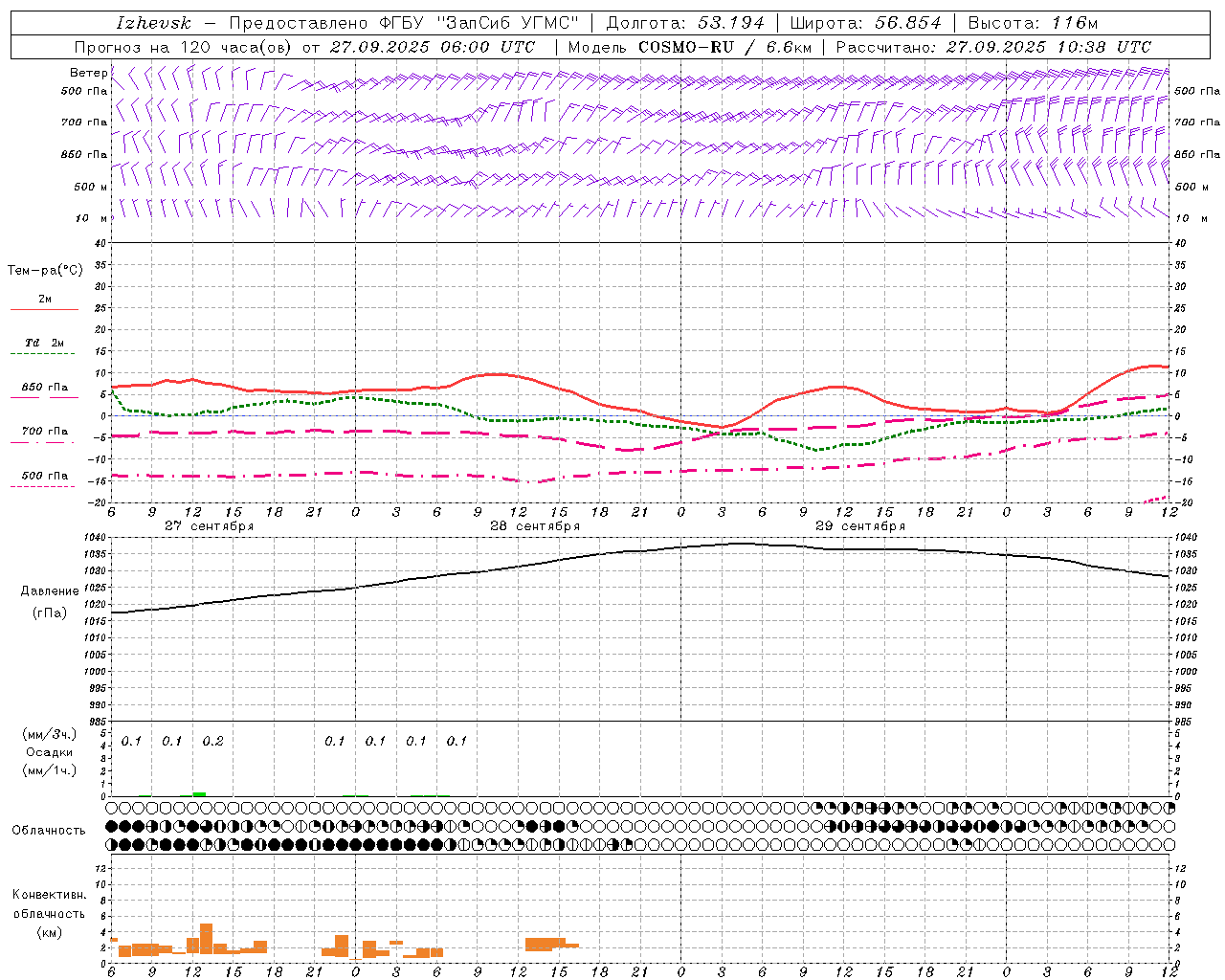Click 'Рассчитано: 27.09.2025 10:38 UTC' timestamp
The image size is (1225, 980).
pyautogui.click(x=993, y=47)
